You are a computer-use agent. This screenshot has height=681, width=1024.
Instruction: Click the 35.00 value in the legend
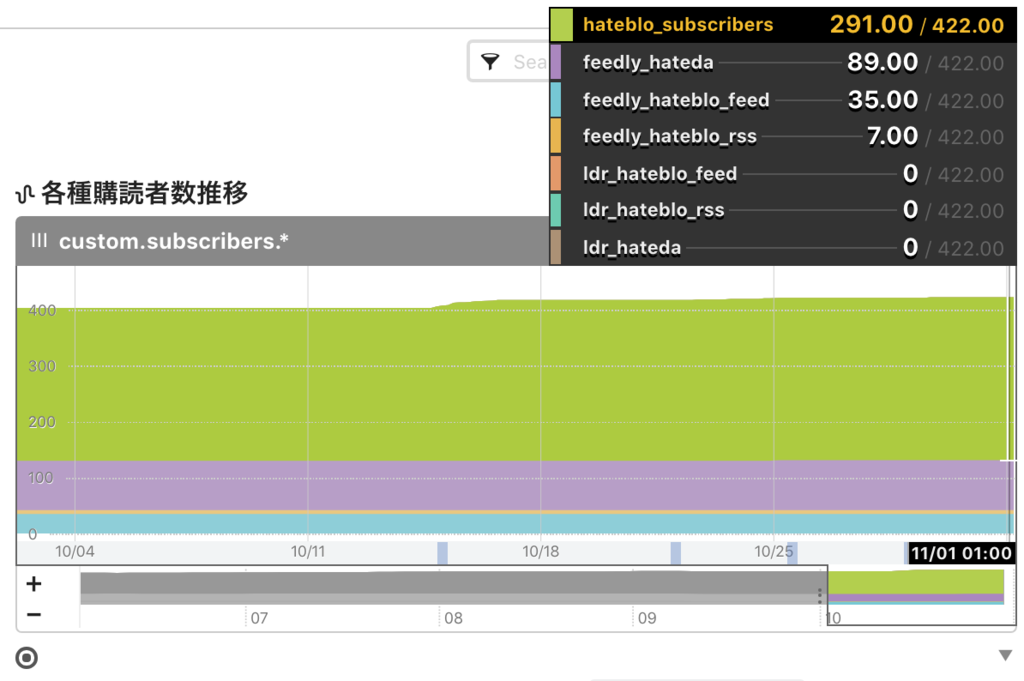[x=882, y=100]
